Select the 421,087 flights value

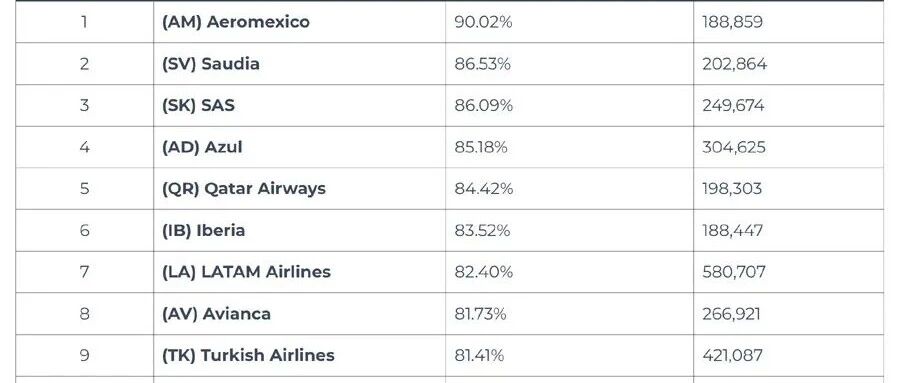(732, 355)
